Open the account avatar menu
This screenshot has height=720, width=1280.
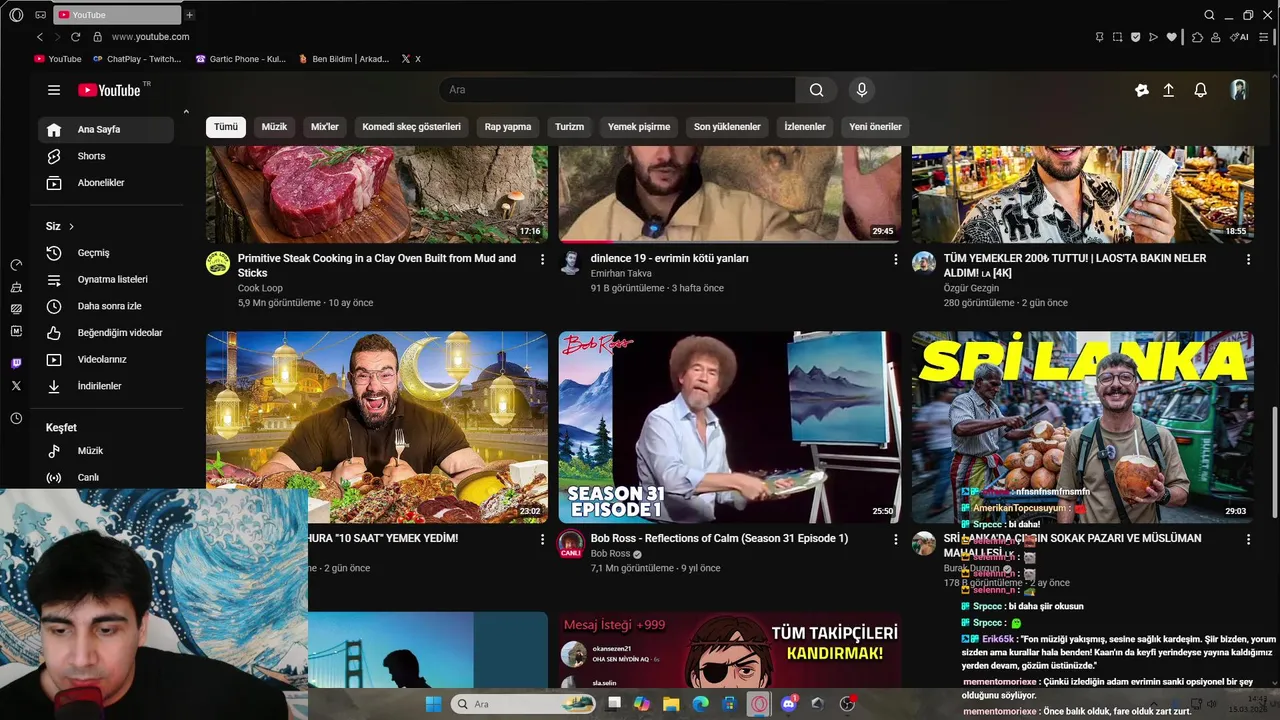pos(1239,90)
